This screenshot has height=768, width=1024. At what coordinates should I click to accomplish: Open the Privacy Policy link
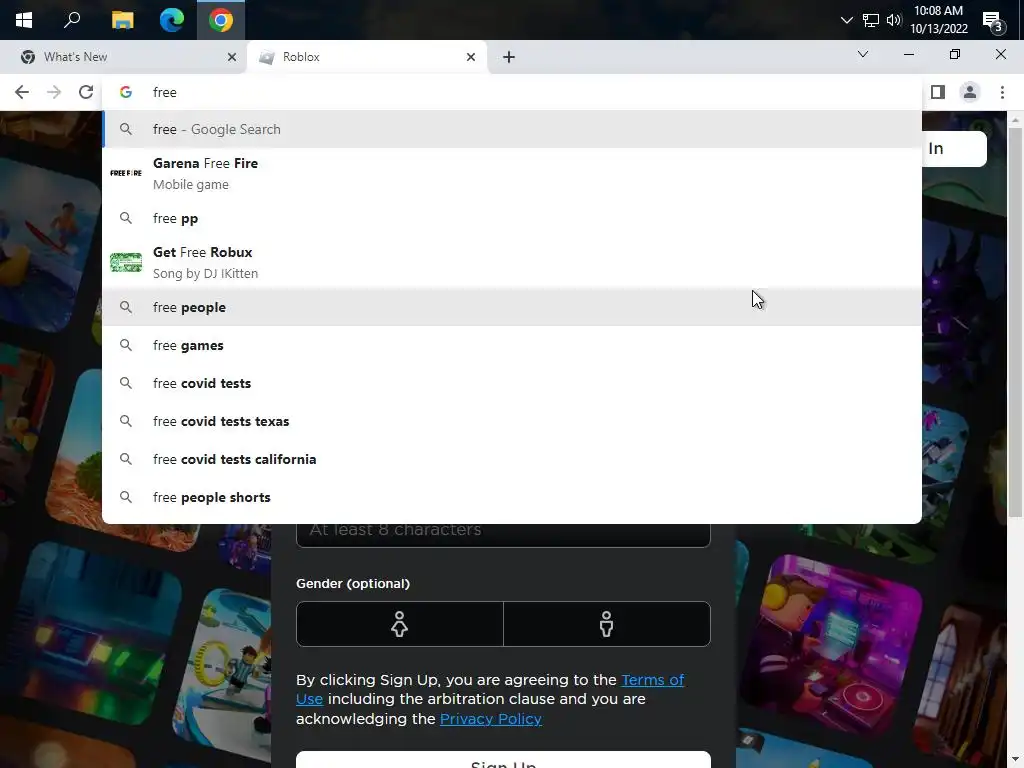pos(490,718)
